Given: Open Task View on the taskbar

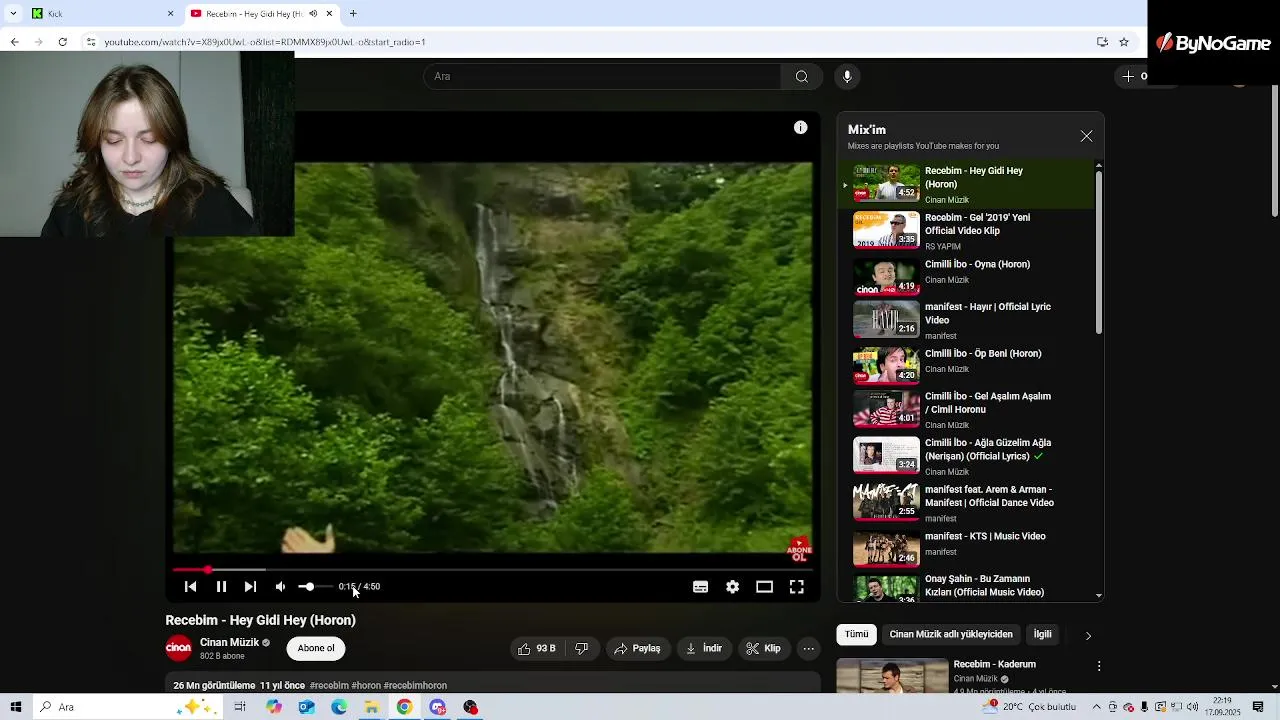Looking at the screenshot, I should pyautogui.click(x=240, y=707).
